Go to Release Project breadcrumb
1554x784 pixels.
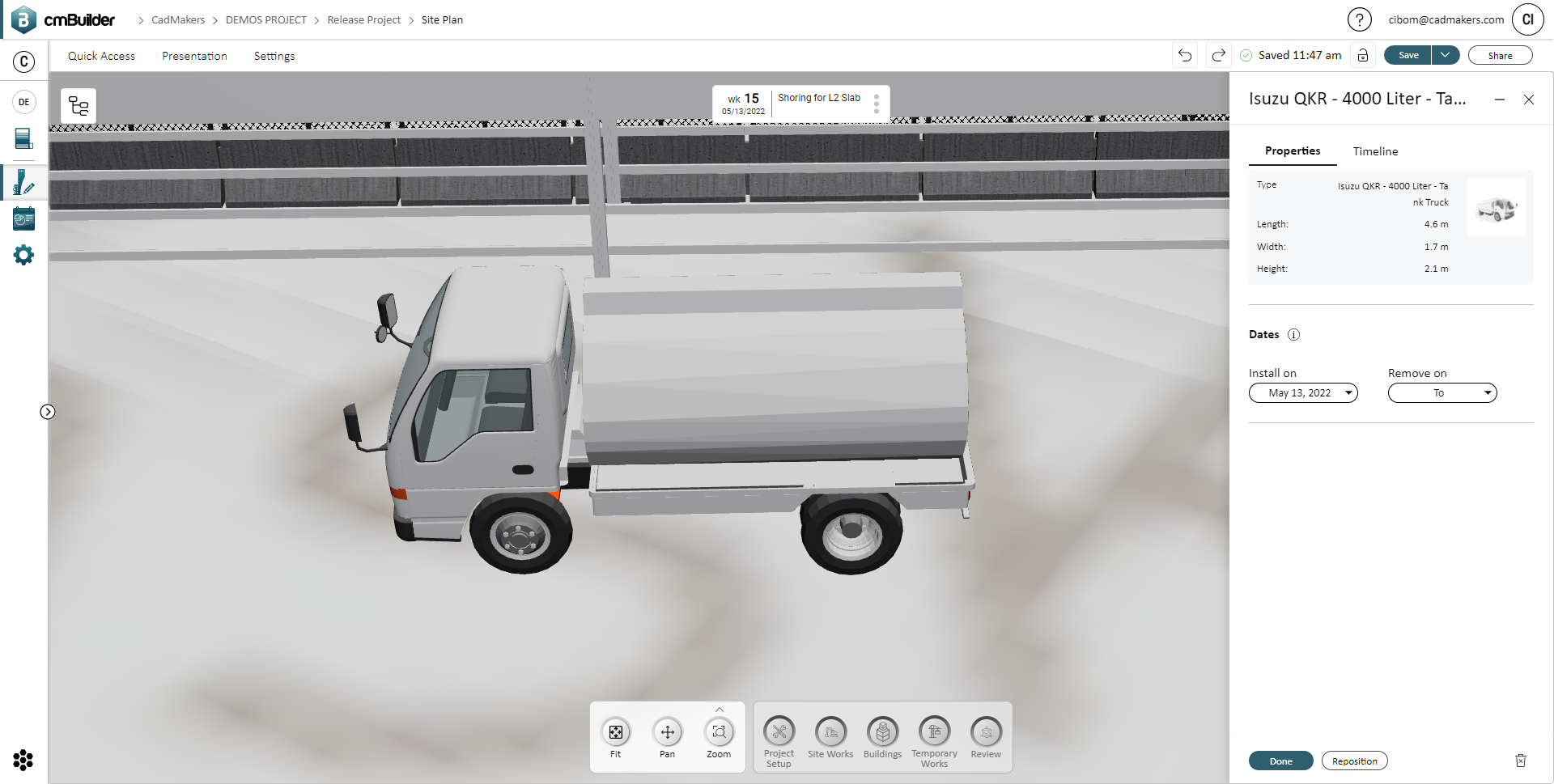pyautogui.click(x=364, y=19)
